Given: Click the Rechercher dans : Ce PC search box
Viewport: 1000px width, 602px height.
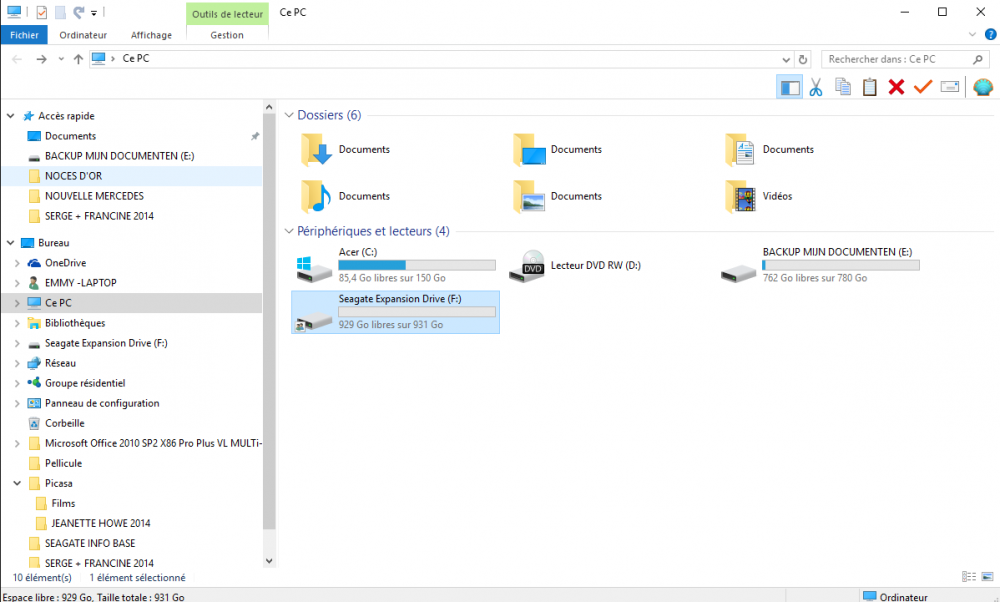Looking at the screenshot, I should (x=895, y=60).
